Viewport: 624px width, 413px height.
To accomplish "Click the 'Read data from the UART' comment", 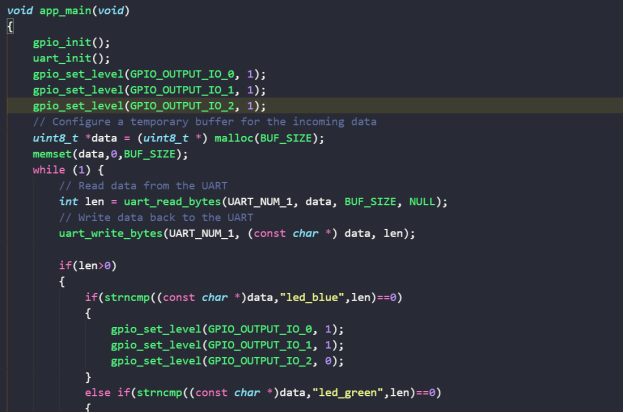I will click(x=143, y=186).
